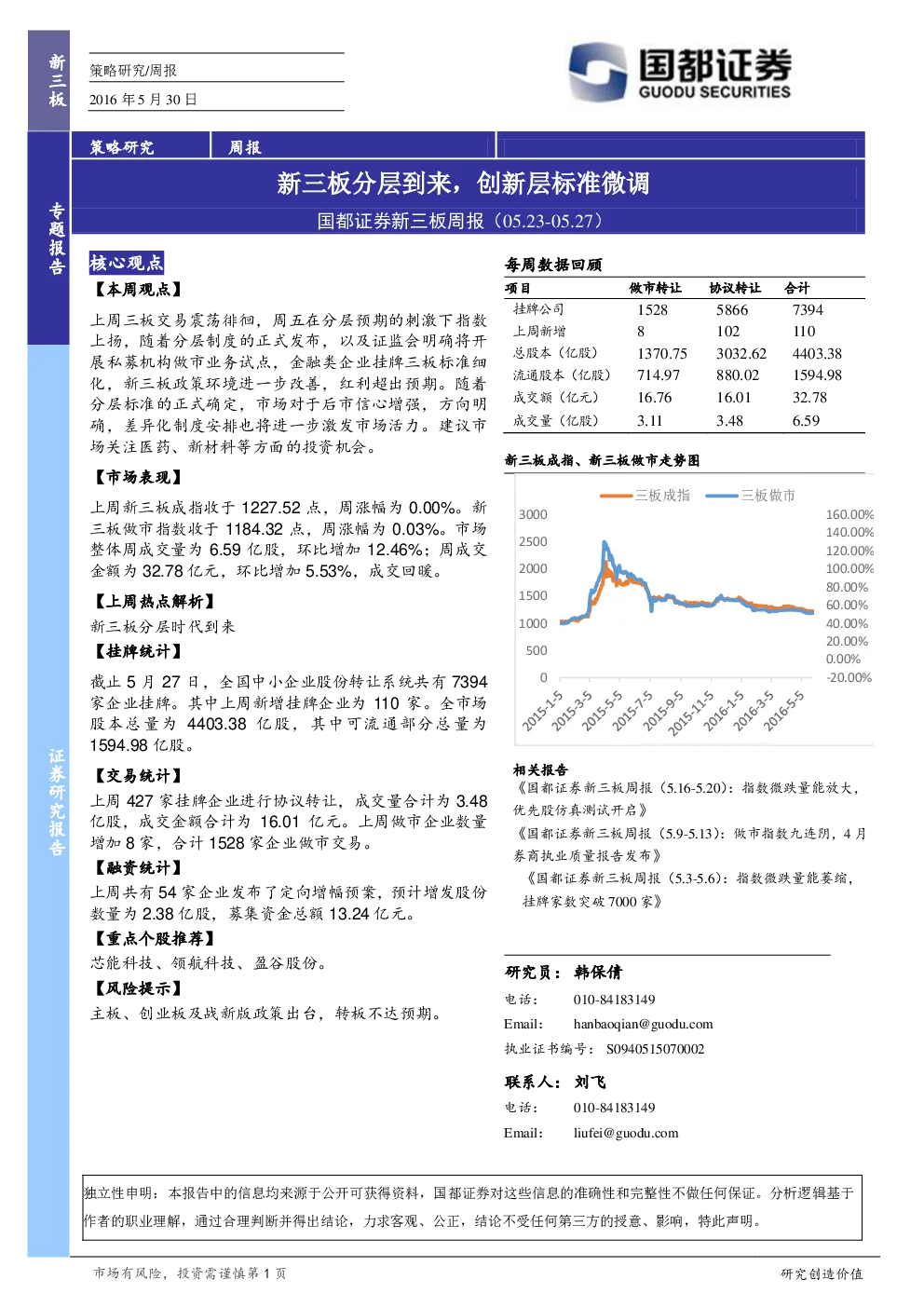Click certificate number S0940515070002

click(655, 1049)
